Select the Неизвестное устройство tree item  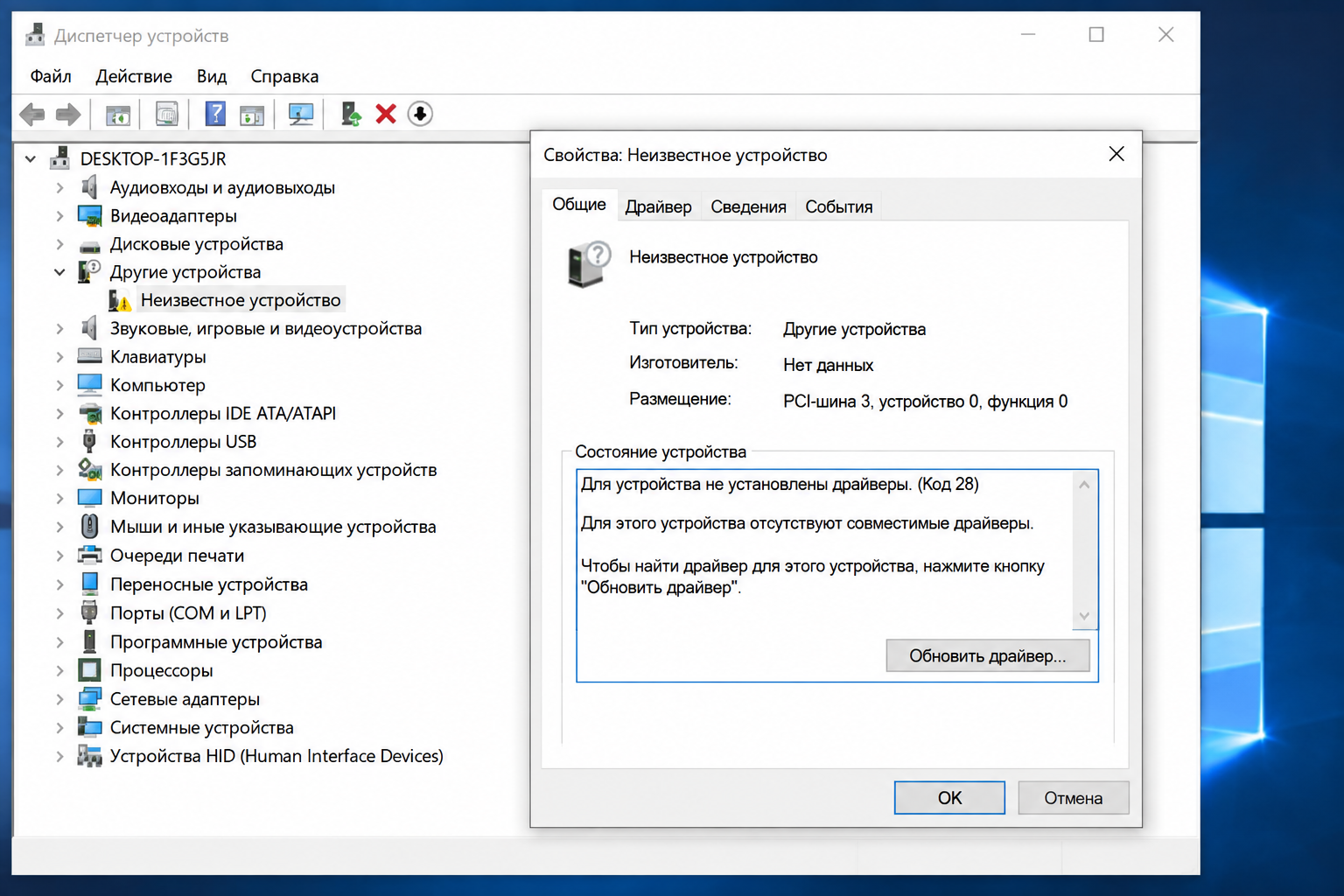(x=241, y=300)
